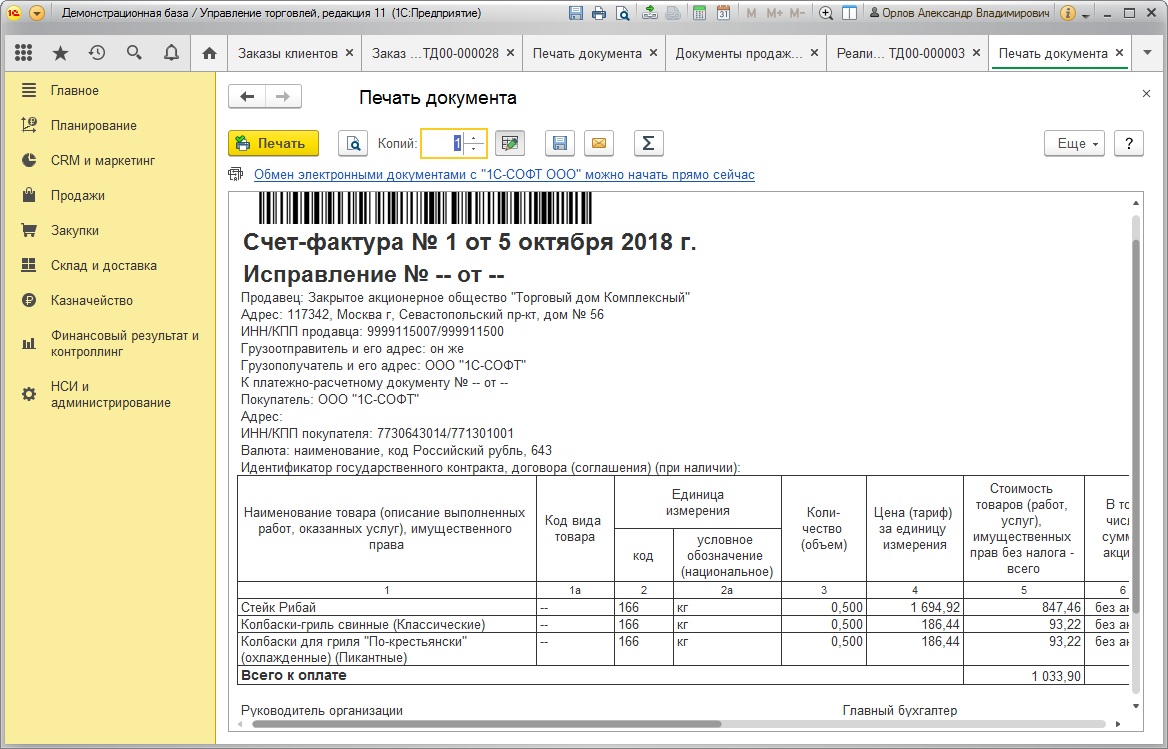Image resolution: width=1168 pixels, height=749 pixels.
Task: Click the sum sigma icon
Action: click(x=648, y=143)
